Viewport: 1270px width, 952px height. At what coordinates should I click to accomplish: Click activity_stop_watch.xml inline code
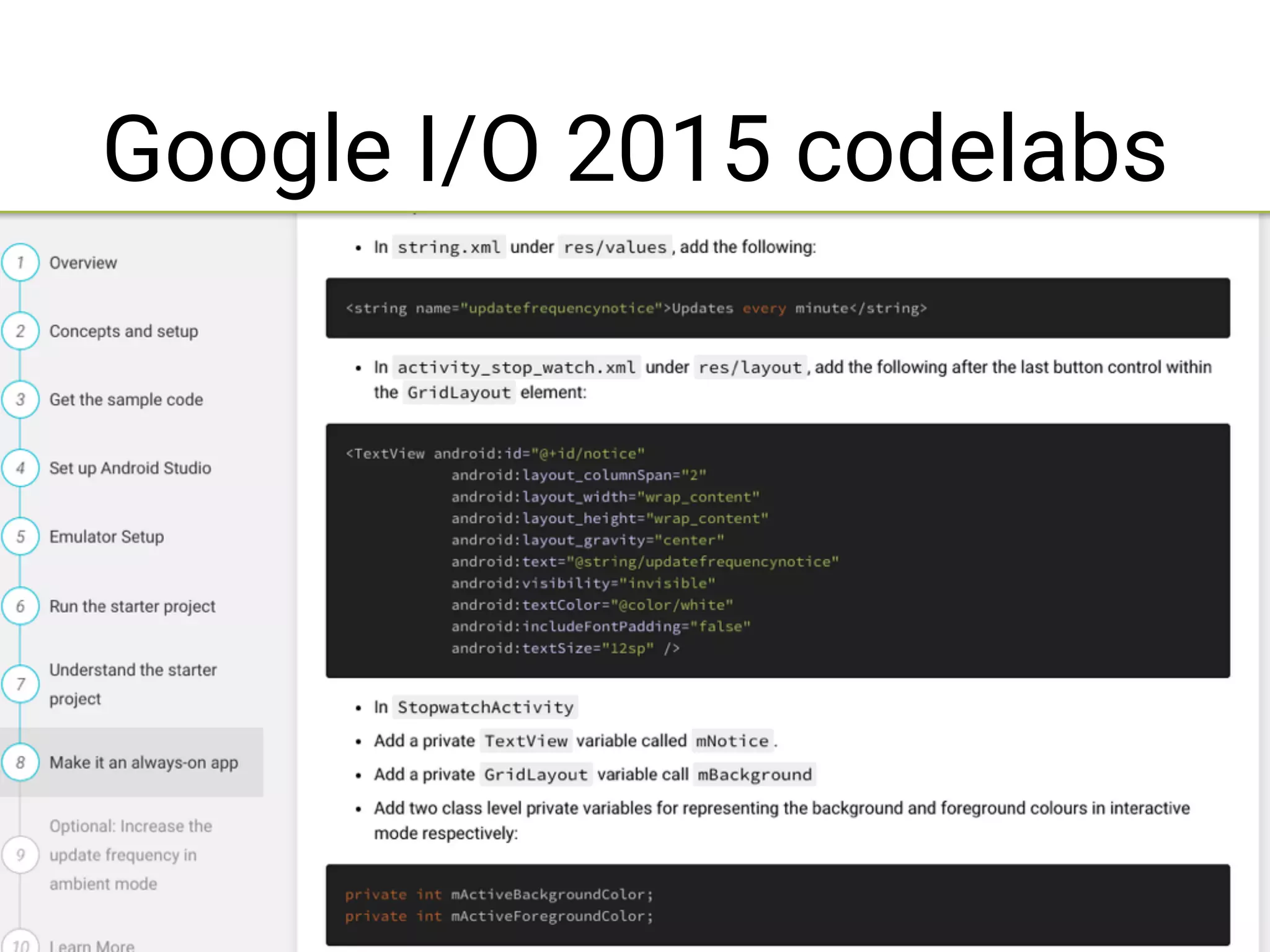517,368
